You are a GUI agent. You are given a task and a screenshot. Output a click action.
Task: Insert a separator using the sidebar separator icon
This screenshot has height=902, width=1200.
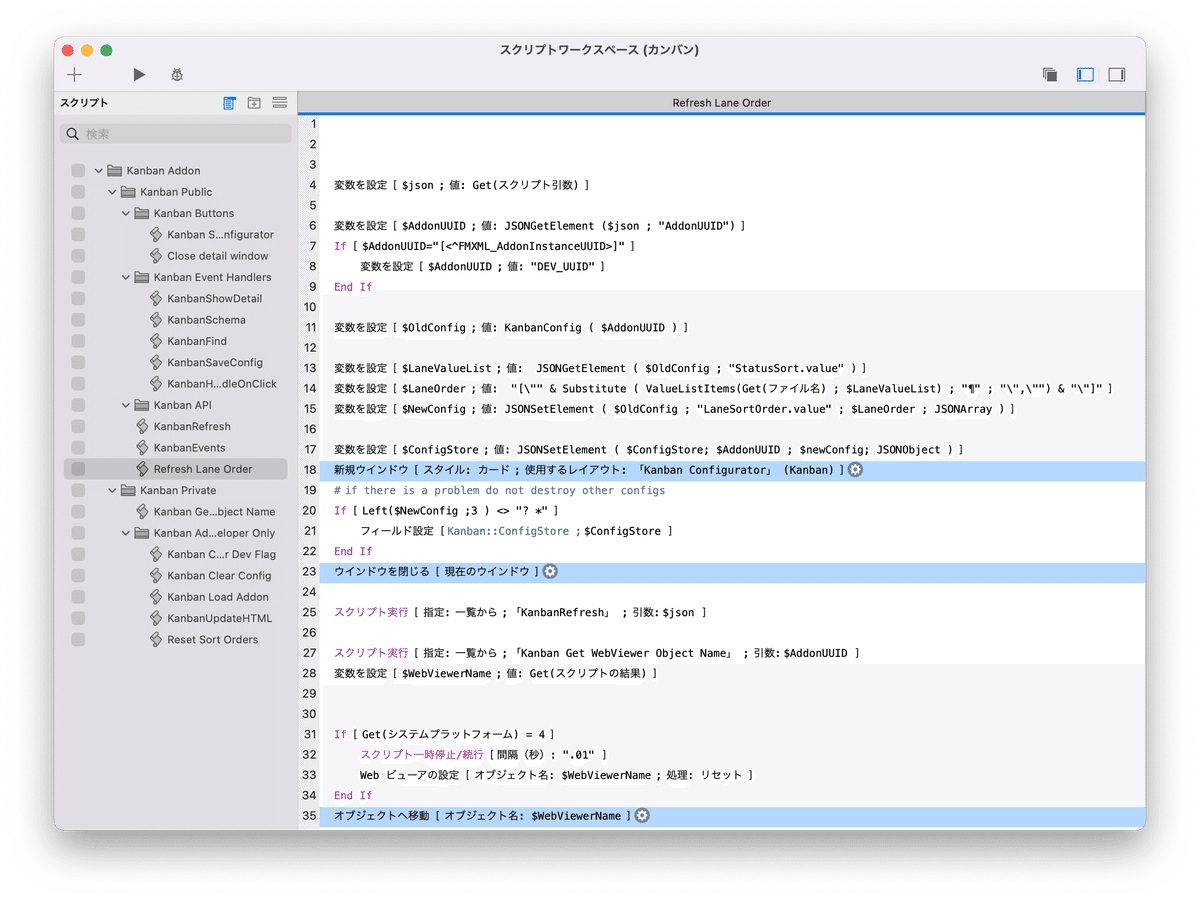(278, 102)
